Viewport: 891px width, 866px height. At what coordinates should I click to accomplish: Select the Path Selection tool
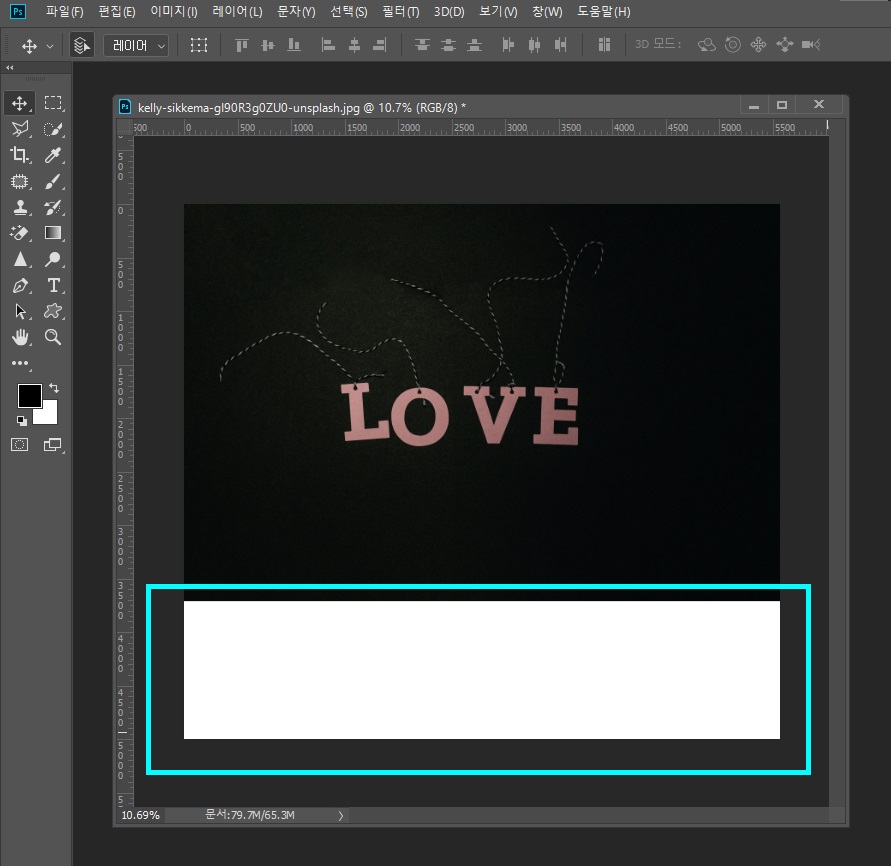coord(20,311)
